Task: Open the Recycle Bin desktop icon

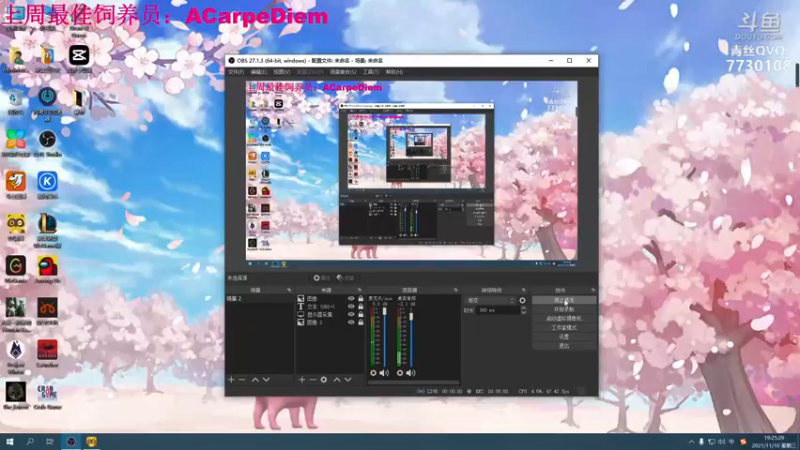Action: tap(15, 101)
